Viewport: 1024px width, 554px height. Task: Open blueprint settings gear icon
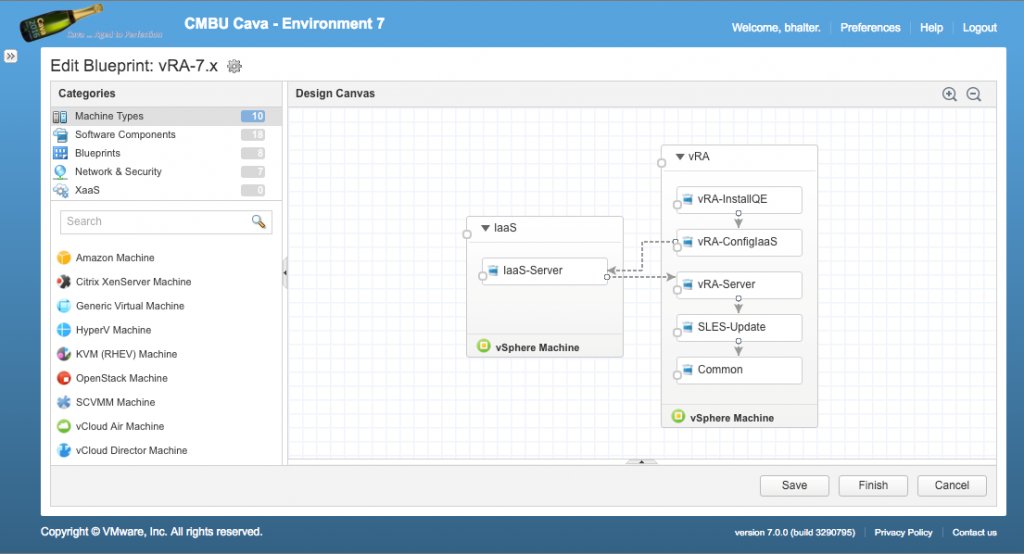(x=234, y=66)
